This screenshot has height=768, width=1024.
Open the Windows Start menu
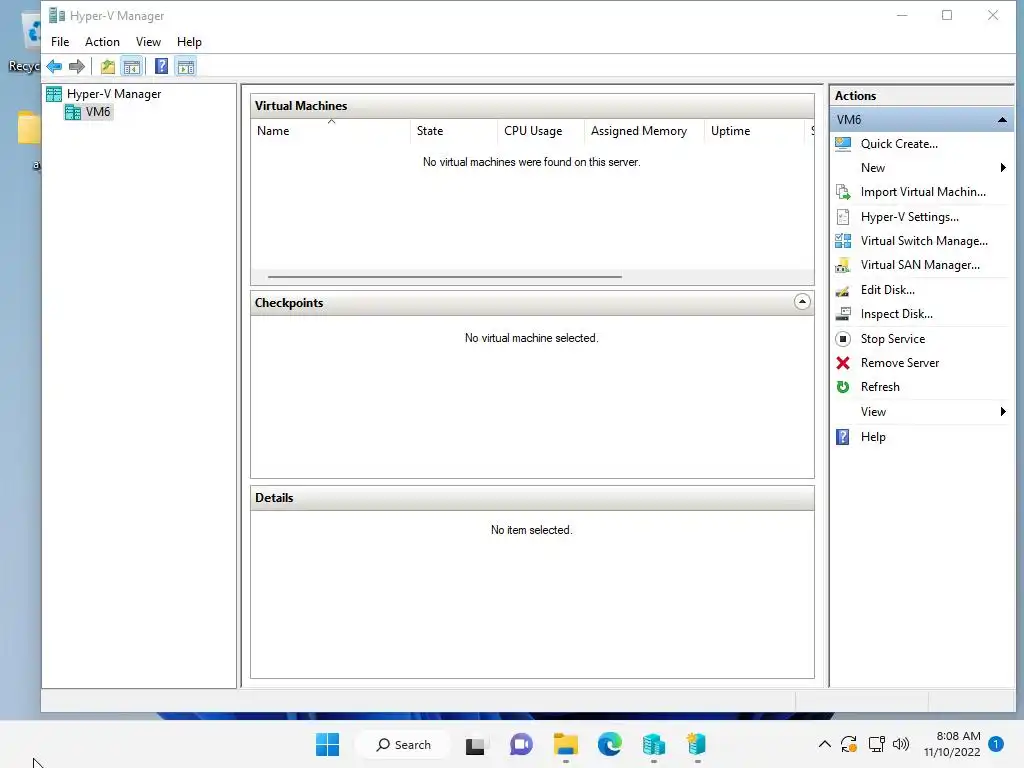coord(327,744)
